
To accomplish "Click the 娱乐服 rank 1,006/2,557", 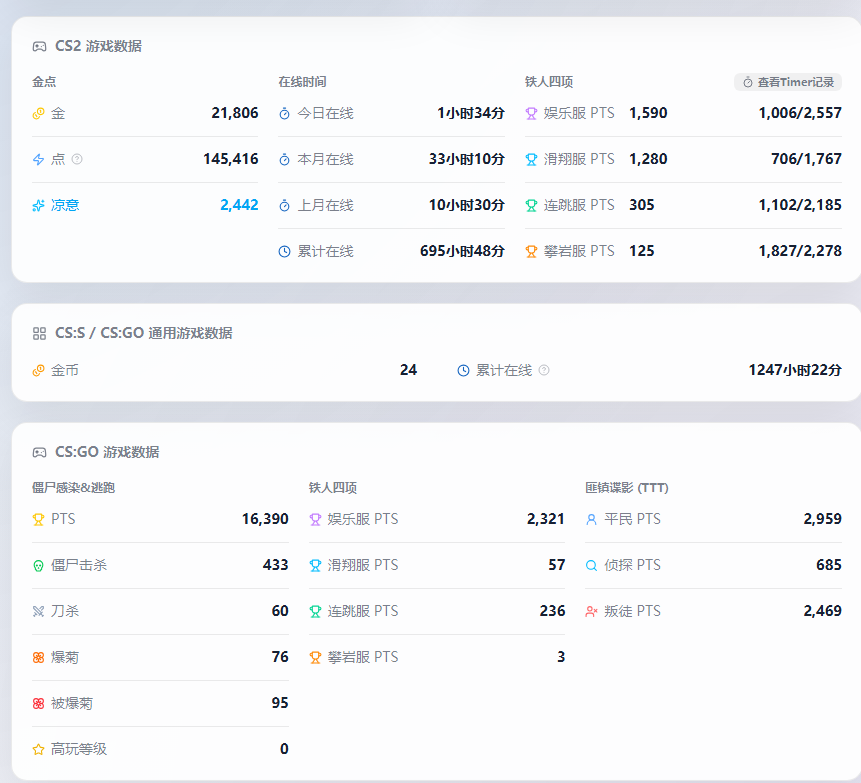I will click(800, 113).
